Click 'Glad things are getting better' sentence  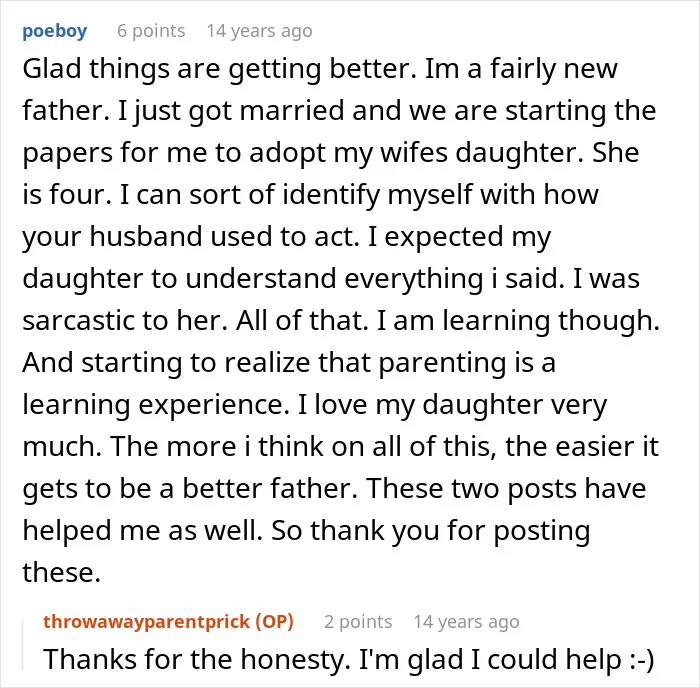point(219,70)
